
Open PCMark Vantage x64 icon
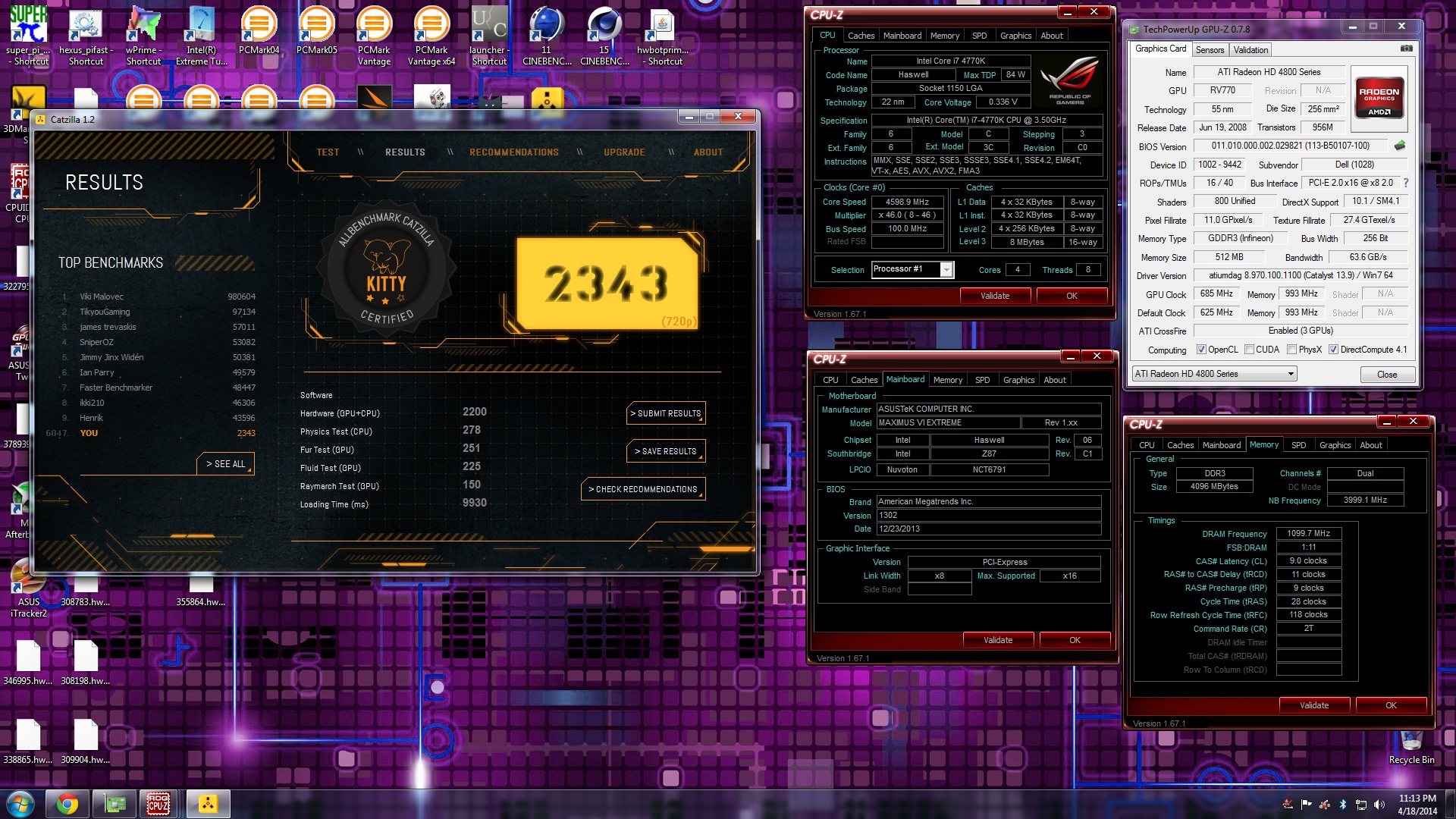431,35
